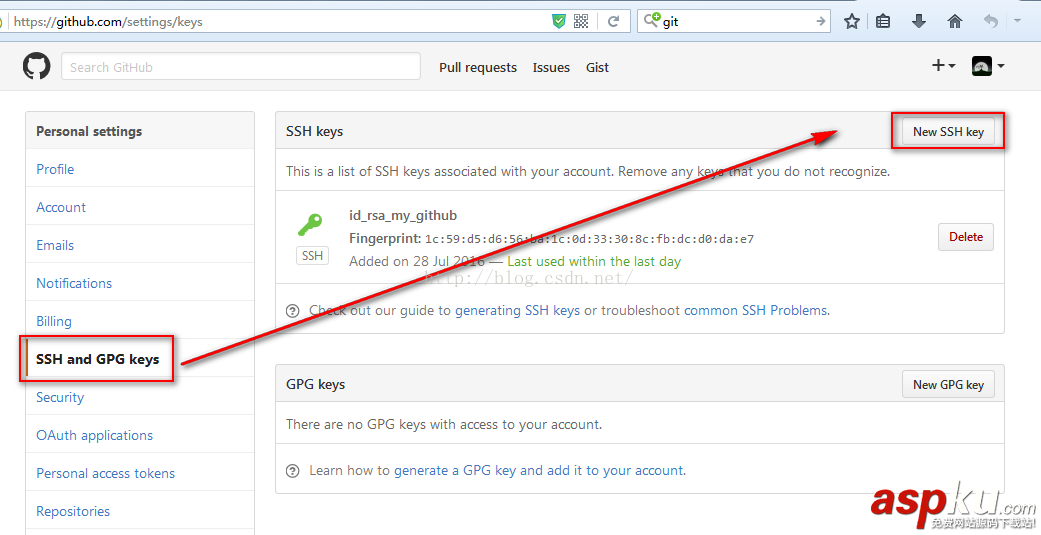This screenshot has width=1041, height=535.
Task: Click the SSH keys section heading
Action: pyautogui.click(x=315, y=131)
